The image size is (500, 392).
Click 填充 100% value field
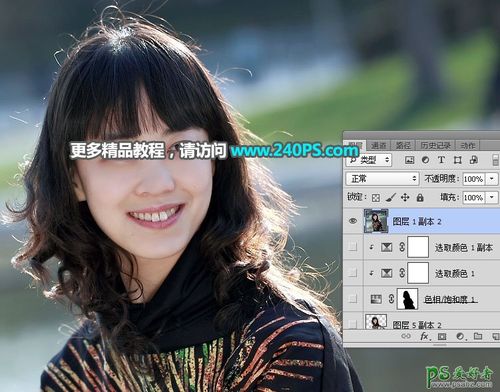pos(474,197)
